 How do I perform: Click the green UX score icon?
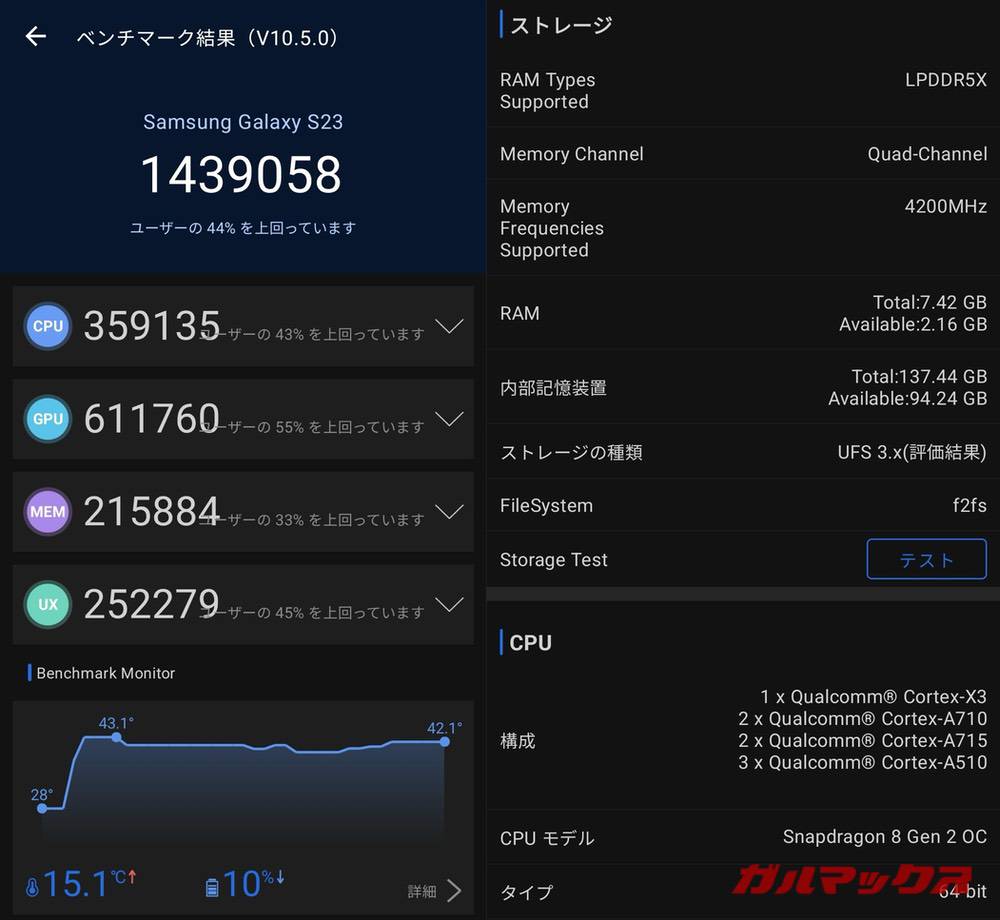[x=48, y=605]
